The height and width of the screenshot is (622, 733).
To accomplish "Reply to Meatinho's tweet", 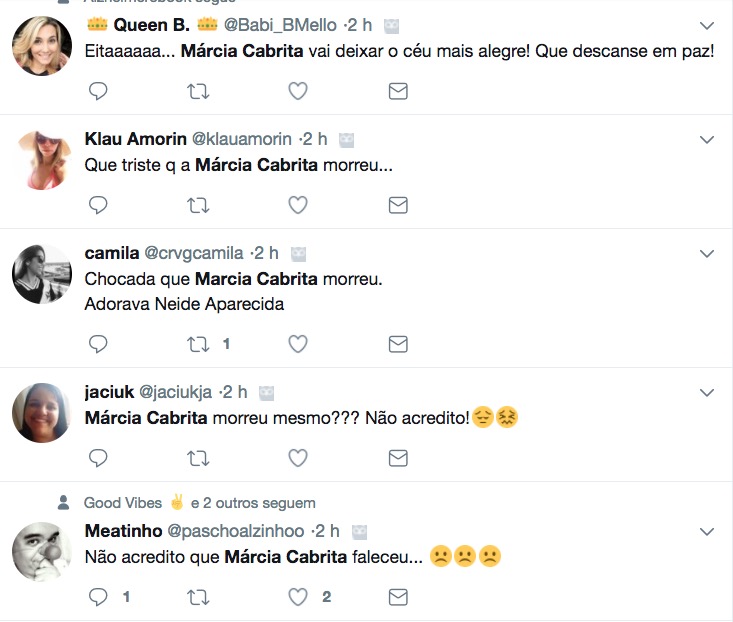I will click(98, 597).
